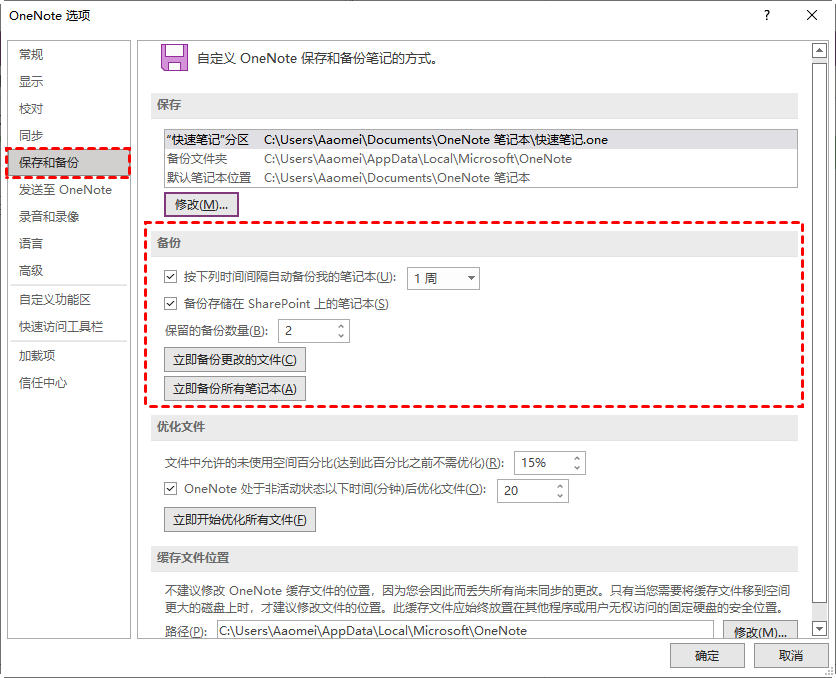Toggle SharePoint notebook backup checkbox
836x678 pixels.
[170, 304]
